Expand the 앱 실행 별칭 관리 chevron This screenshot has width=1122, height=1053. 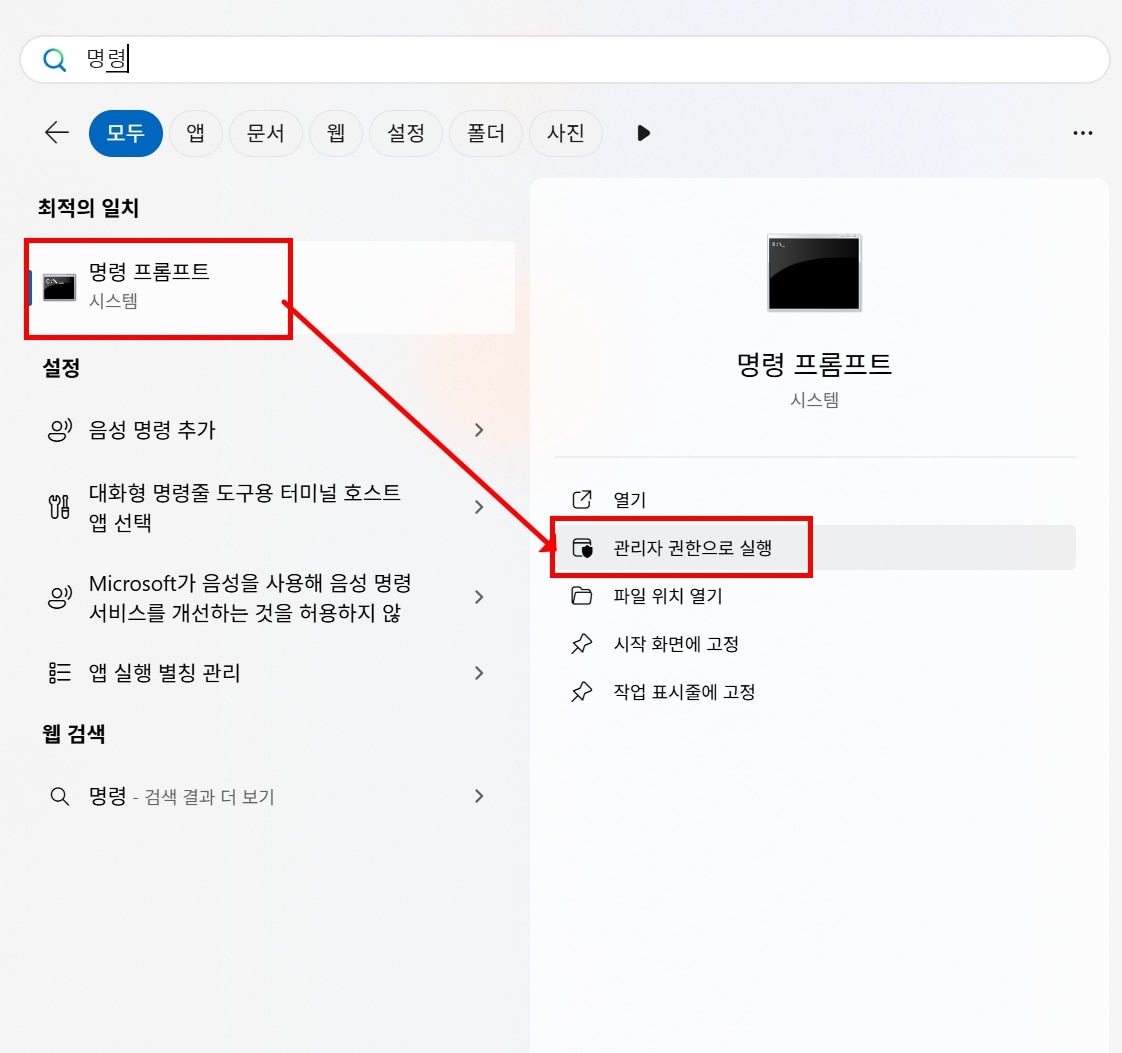point(479,673)
